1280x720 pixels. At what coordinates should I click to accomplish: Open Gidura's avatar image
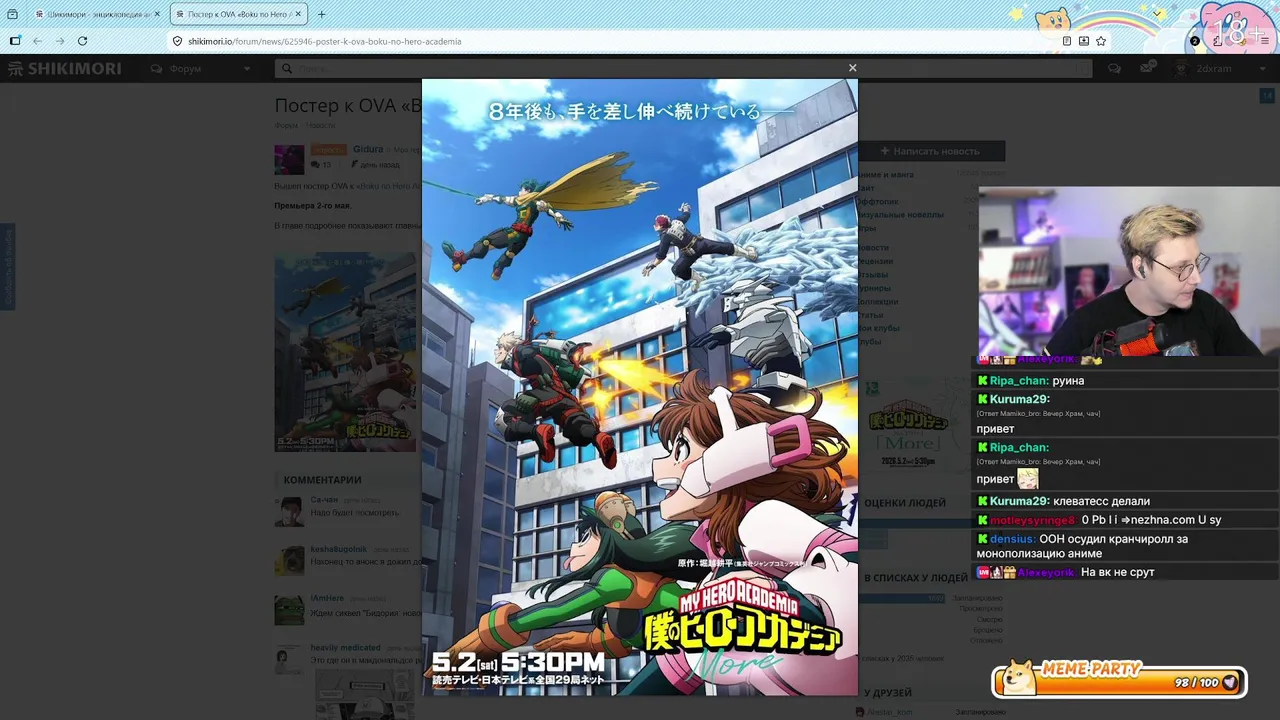click(289, 160)
